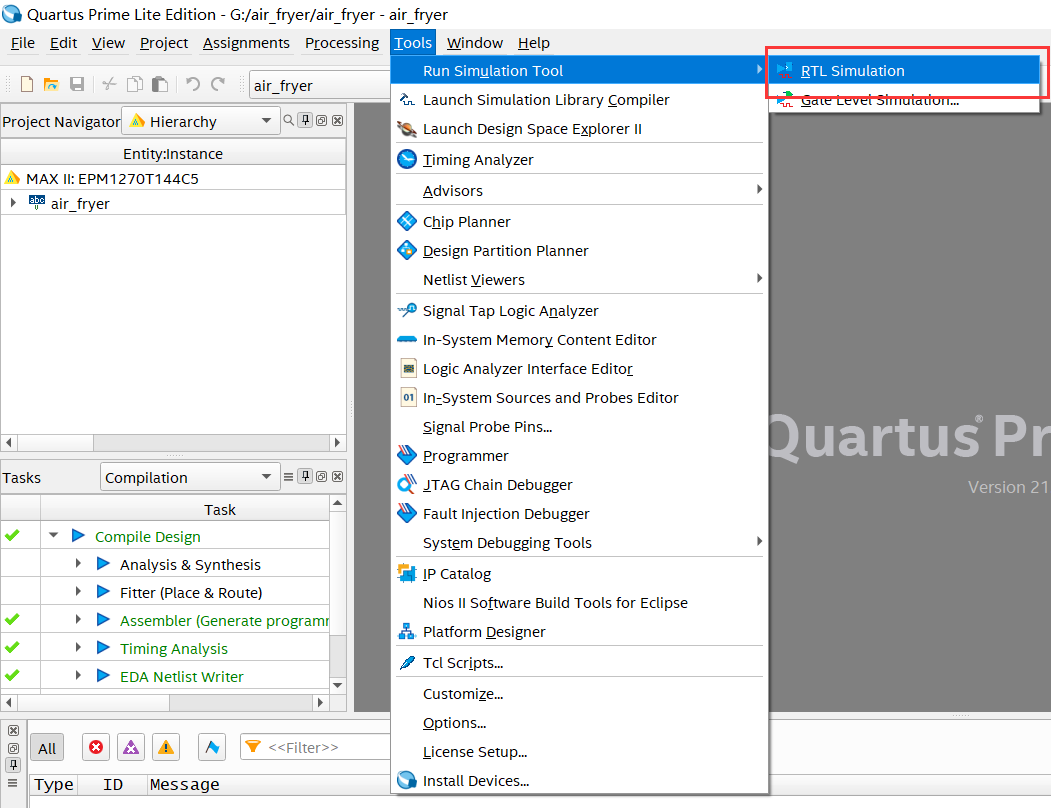Select Run Simulation Tool menu entry
1051x808 pixels.
(x=579, y=70)
